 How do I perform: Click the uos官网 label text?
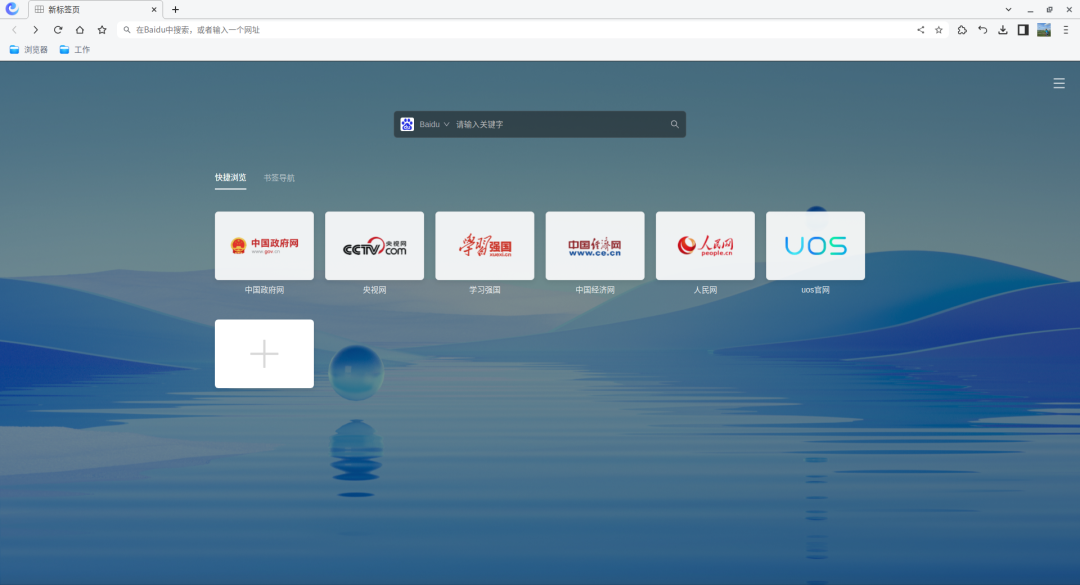[x=816, y=290]
